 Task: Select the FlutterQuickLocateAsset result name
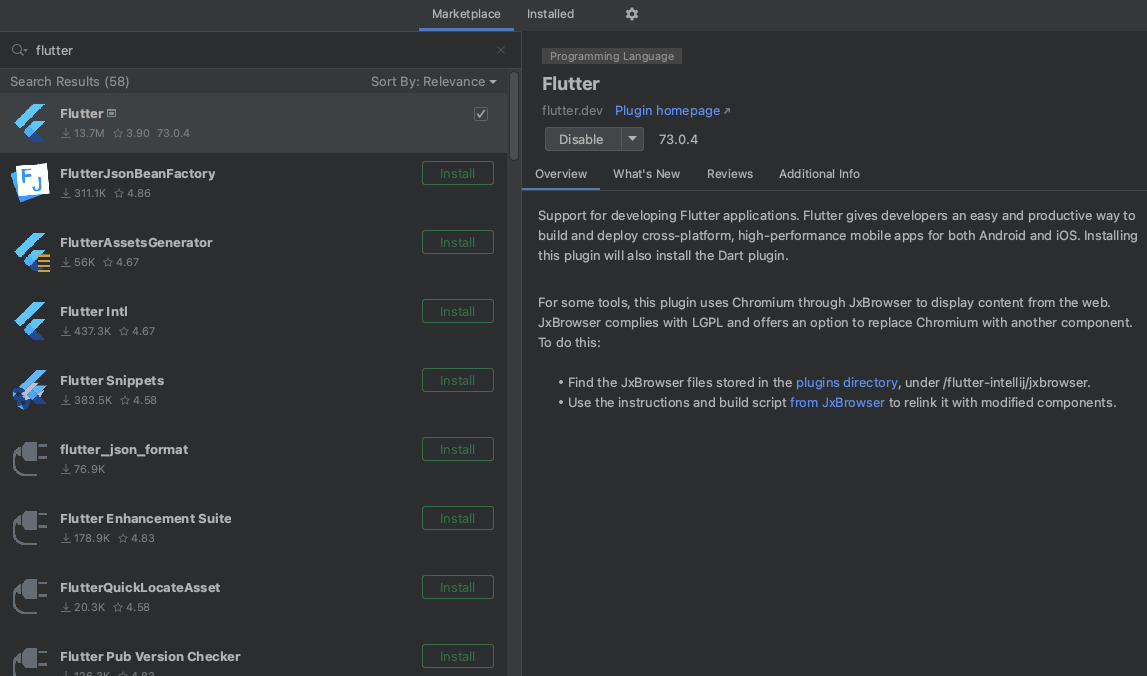pos(140,587)
